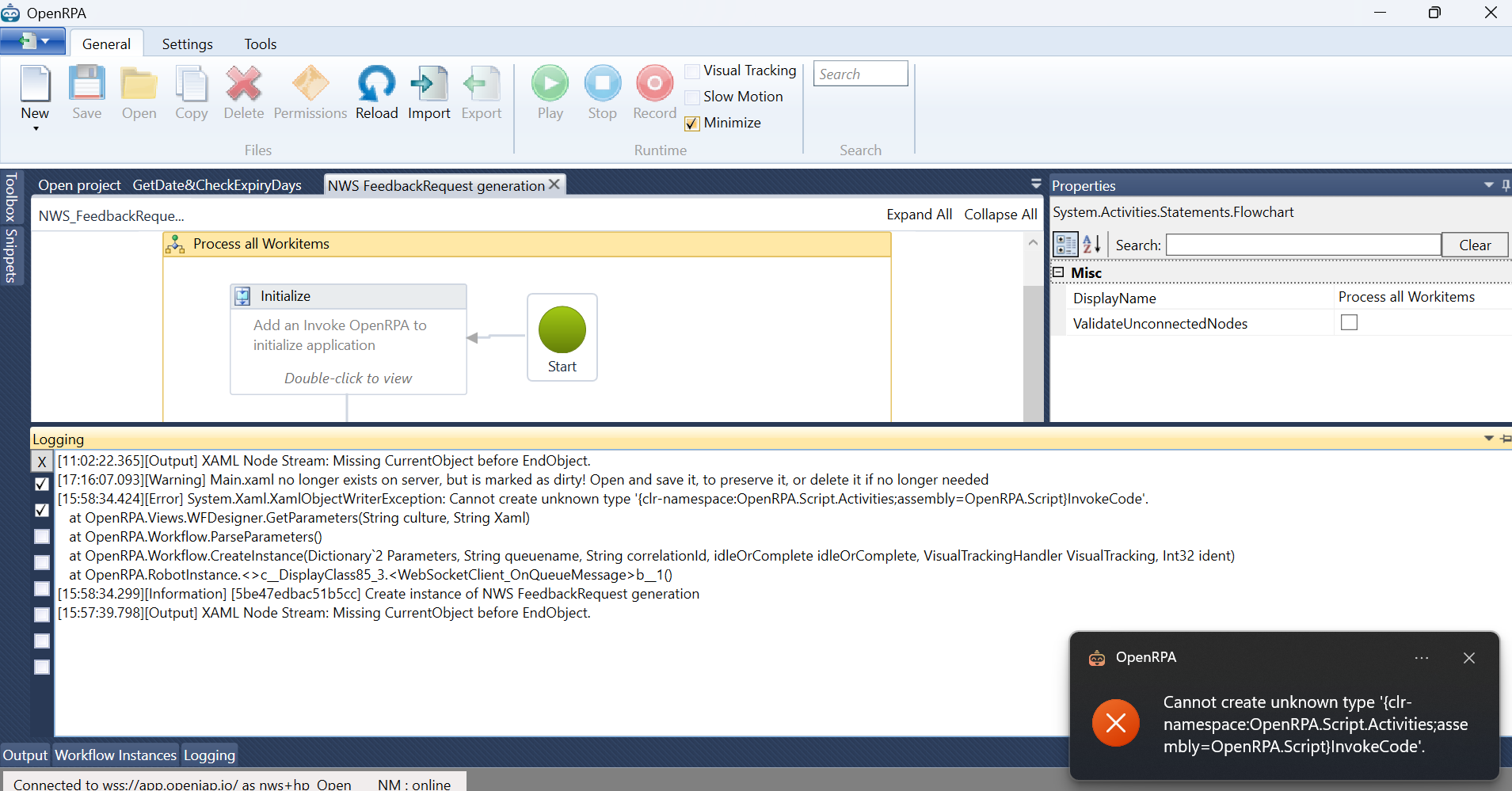Pin the Properties panel with its pin icon
The width and height of the screenshot is (1512, 791).
(1506, 185)
